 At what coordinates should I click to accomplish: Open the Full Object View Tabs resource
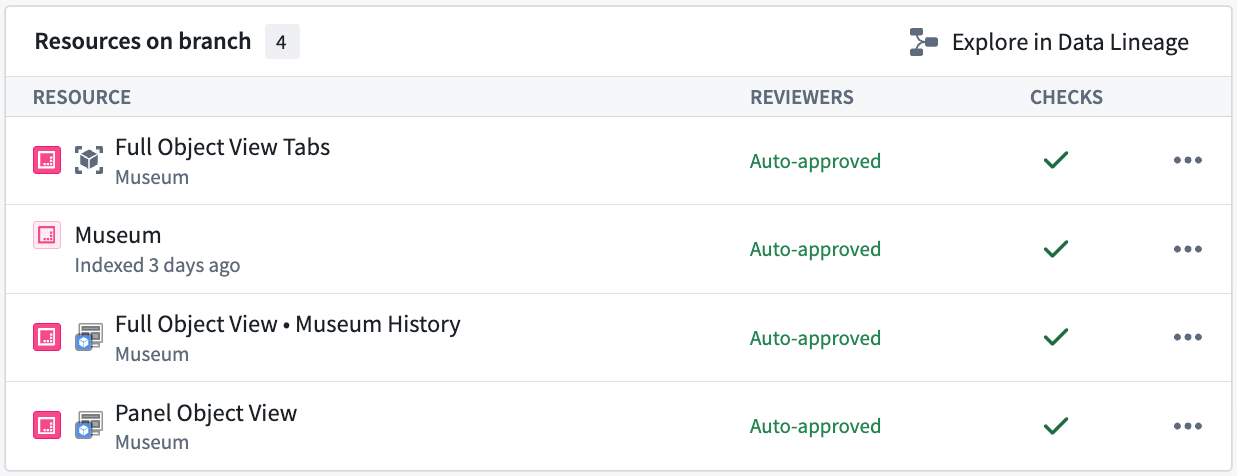point(222,148)
